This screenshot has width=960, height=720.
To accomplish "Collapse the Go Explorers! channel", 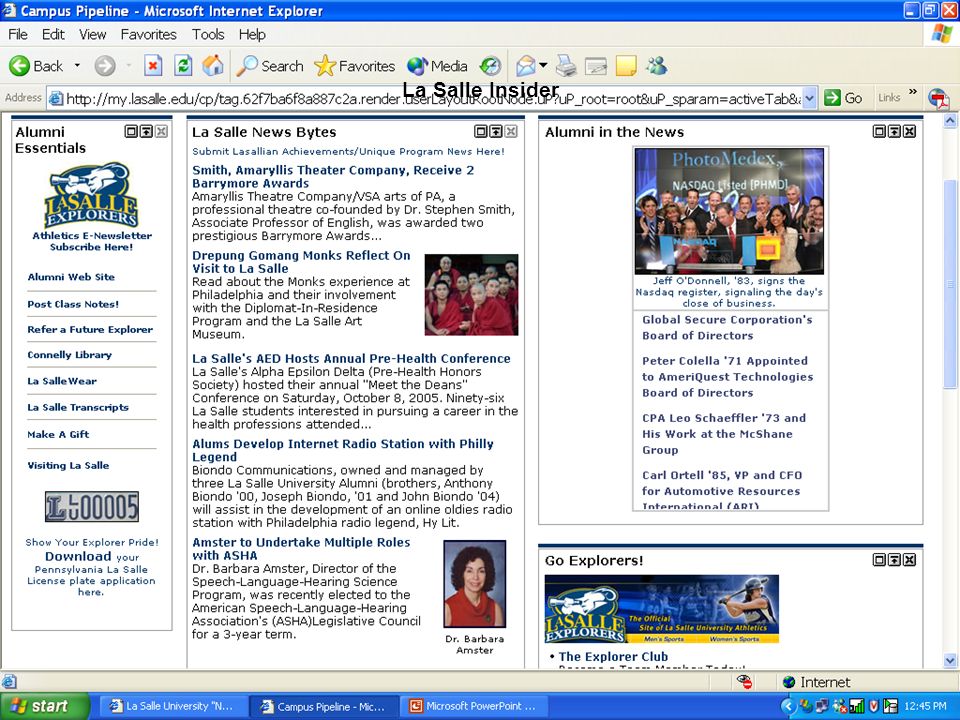I will (894, 560).
